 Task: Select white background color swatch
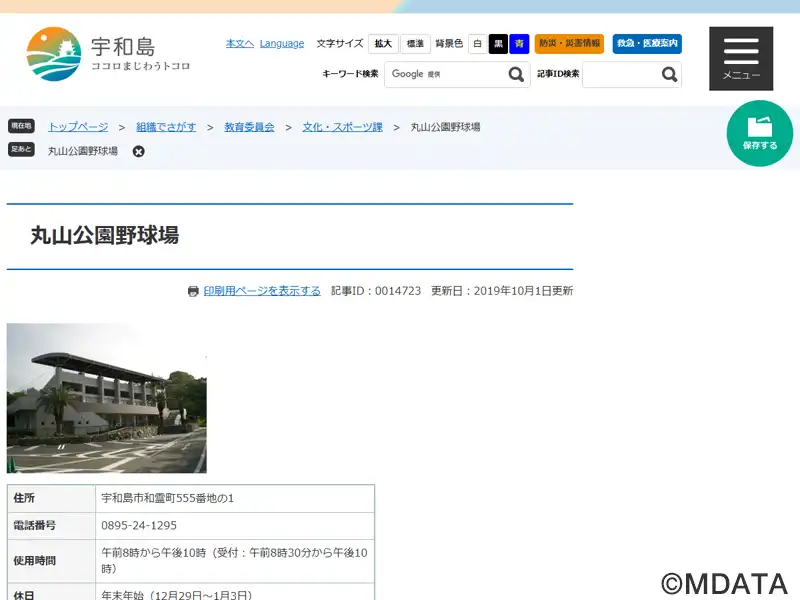click(x=478, y=44)
